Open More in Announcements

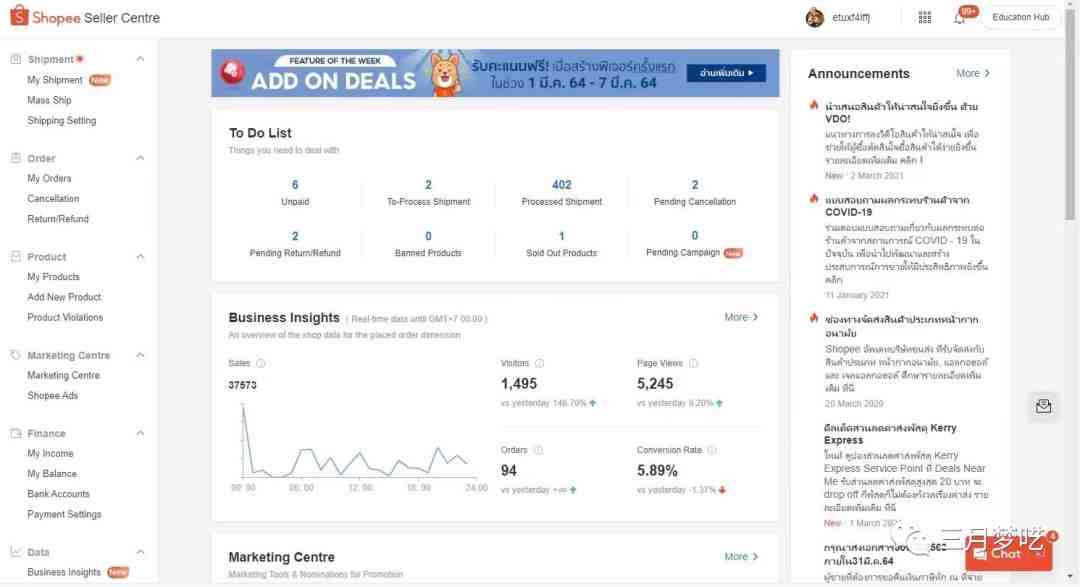point(973,73)
